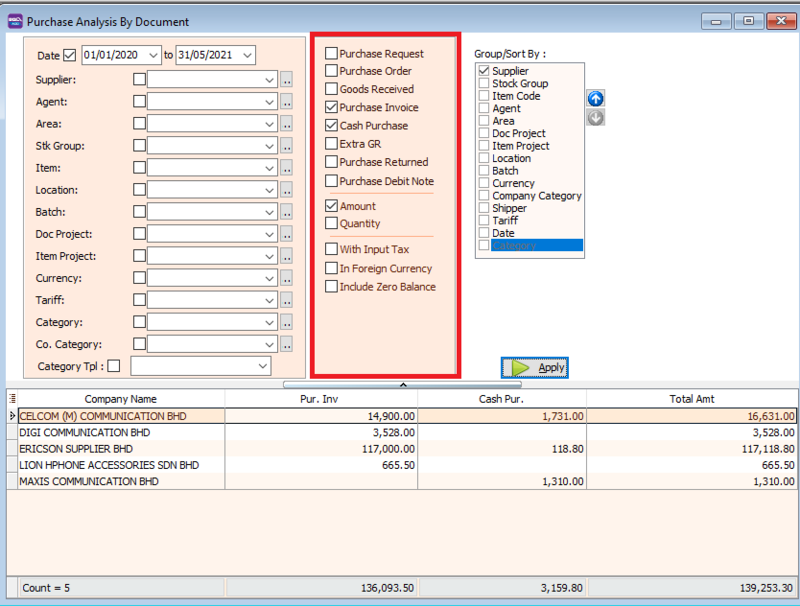Click the blue move-up arrow beside Group/Sort list
This screenshot has width=800, height=606.
point(596,98)
